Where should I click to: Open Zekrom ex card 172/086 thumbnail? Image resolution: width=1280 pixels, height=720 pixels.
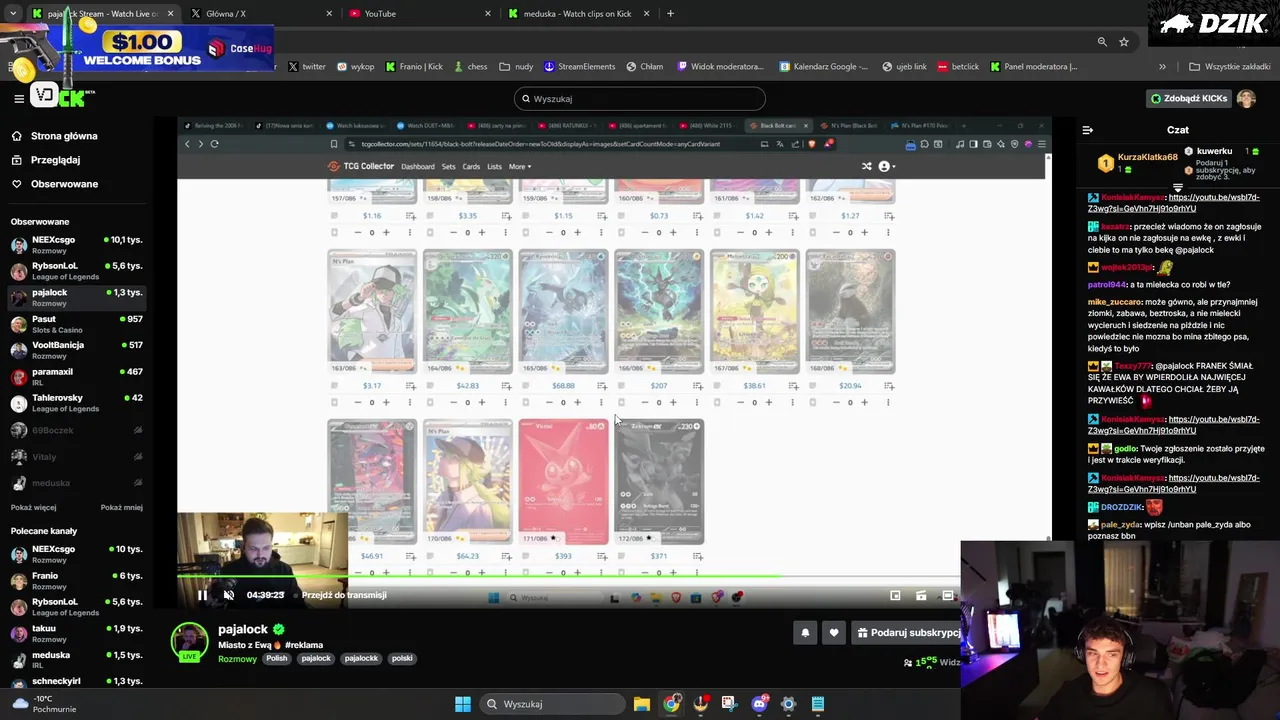tap(659, 482)
